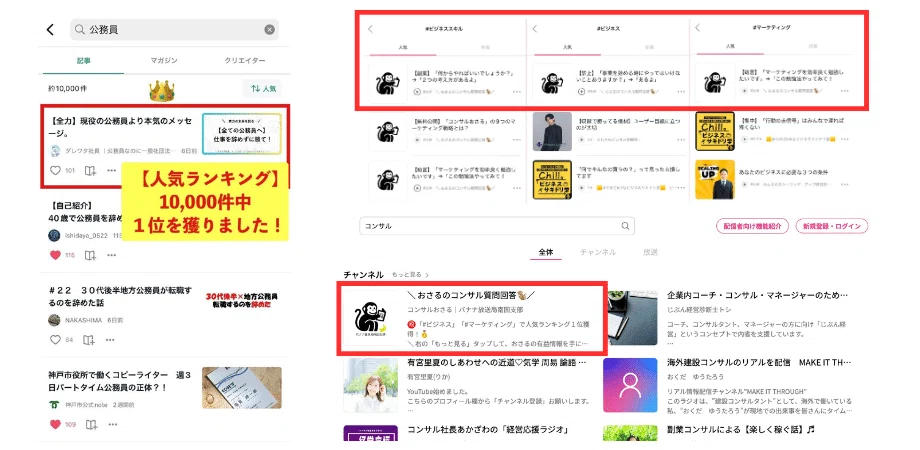
Task: Select the 人気 tab under #ビジネス
Action: [x=567, y=47]
